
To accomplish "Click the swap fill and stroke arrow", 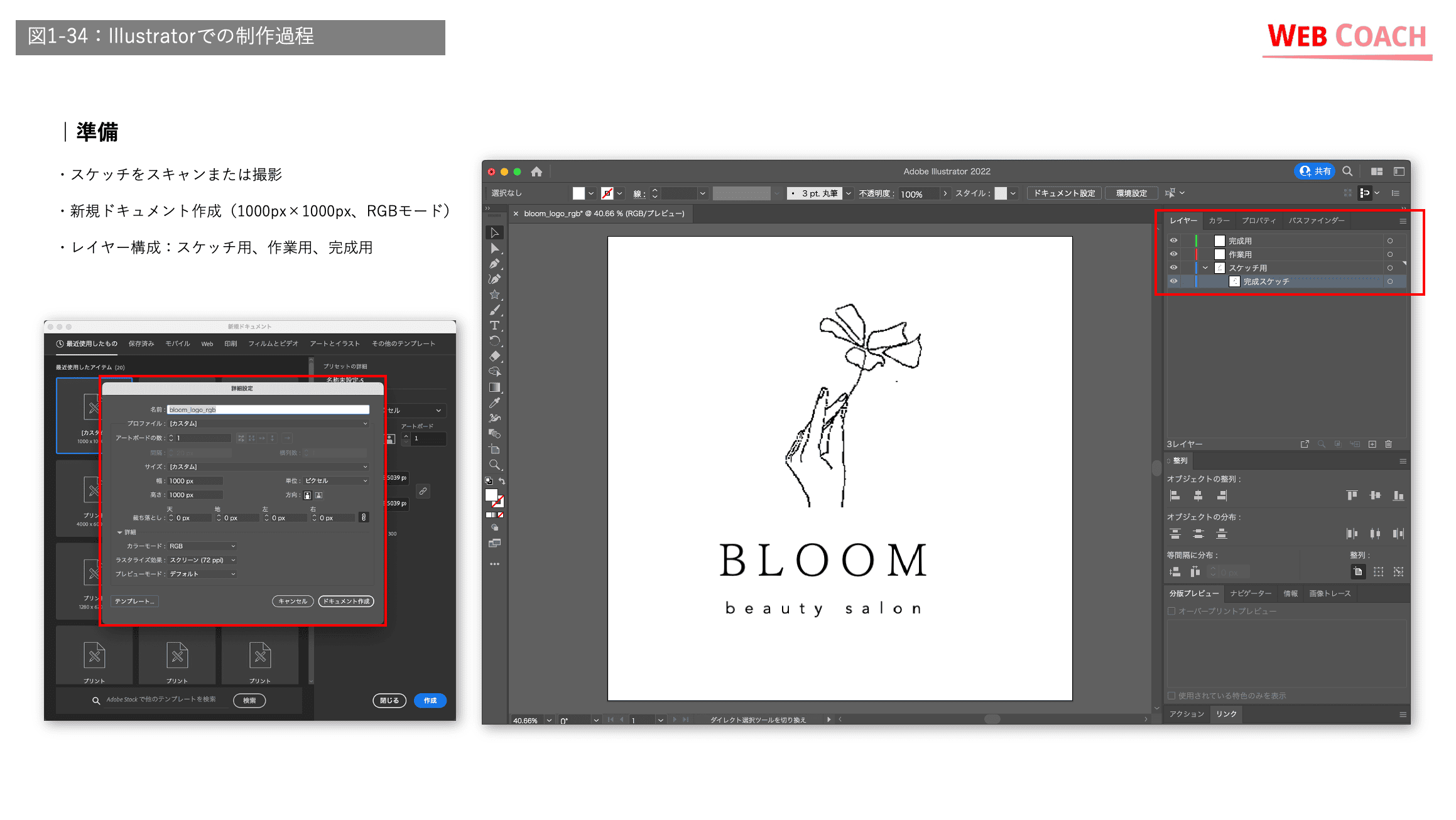I will tap(502, 481).
